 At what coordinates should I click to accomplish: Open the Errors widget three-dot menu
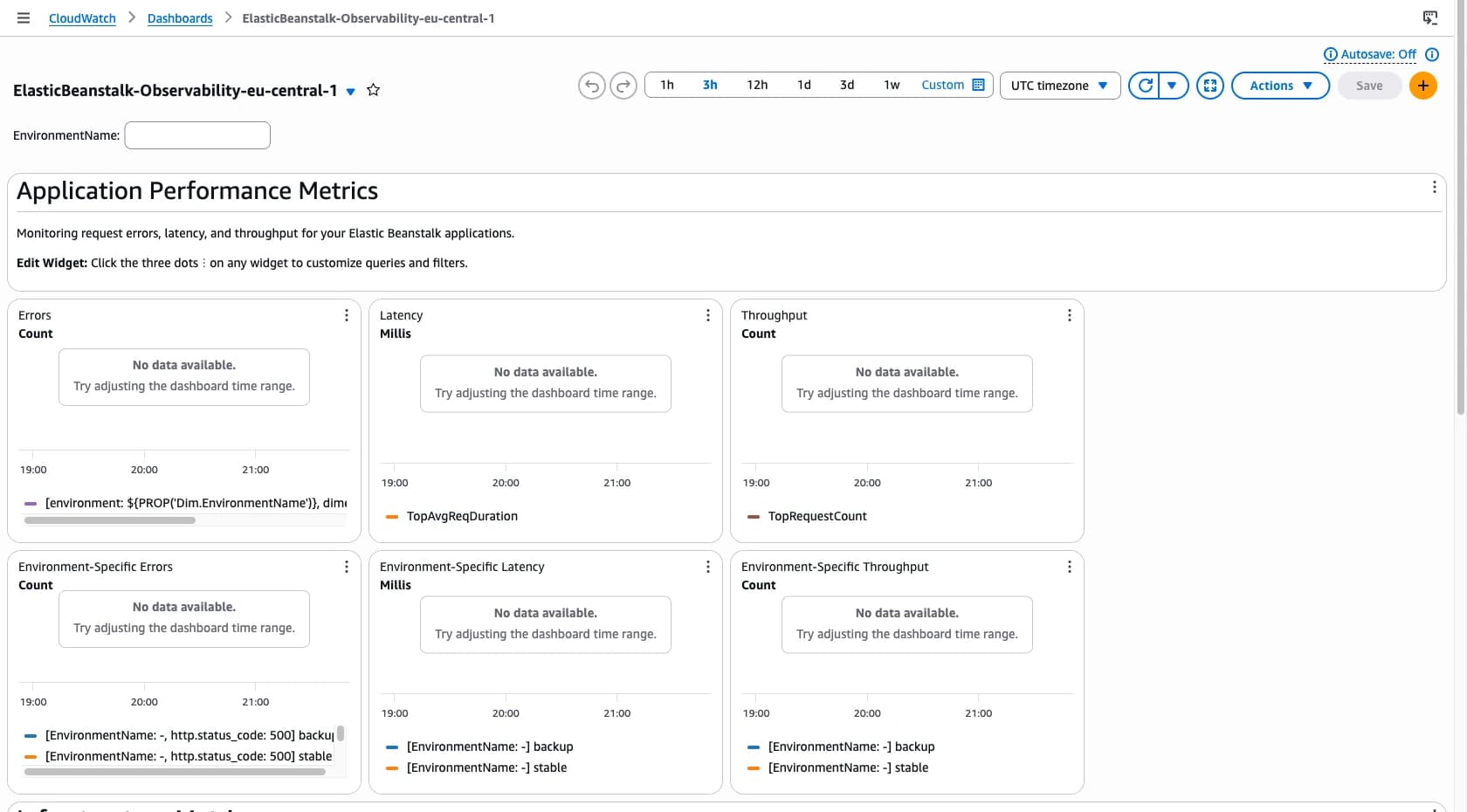[x=347, y=315]
